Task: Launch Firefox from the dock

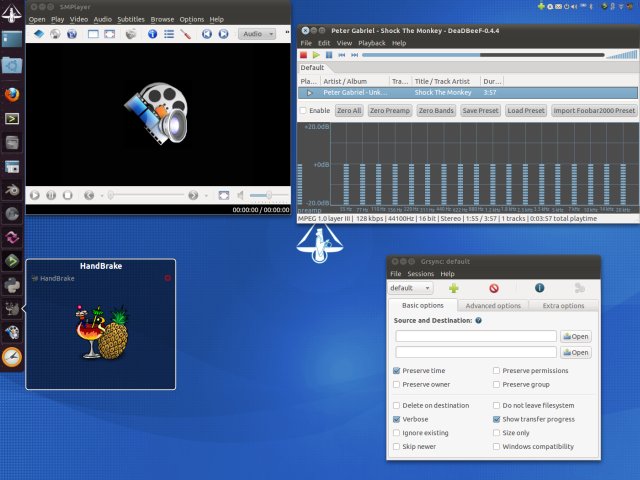Action: (13, 95)
